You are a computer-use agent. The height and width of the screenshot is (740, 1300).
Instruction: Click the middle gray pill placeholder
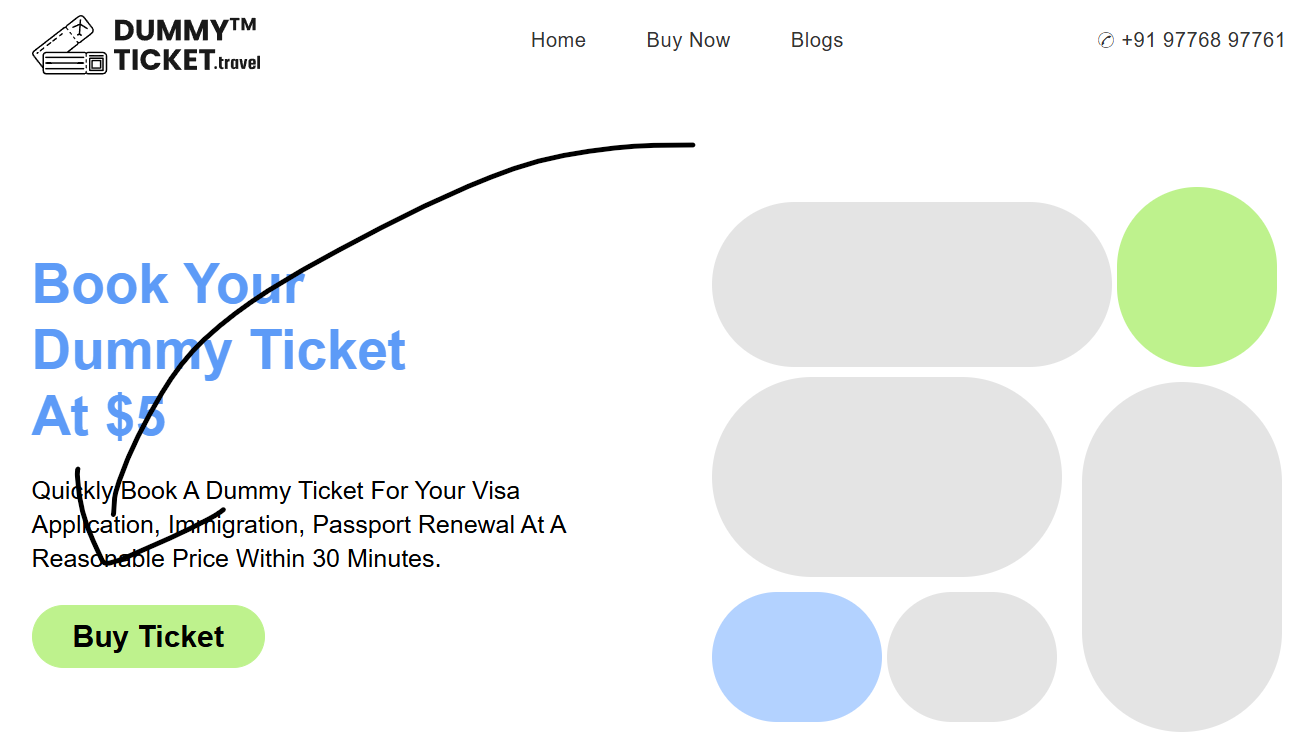click(x=886, y=477)
